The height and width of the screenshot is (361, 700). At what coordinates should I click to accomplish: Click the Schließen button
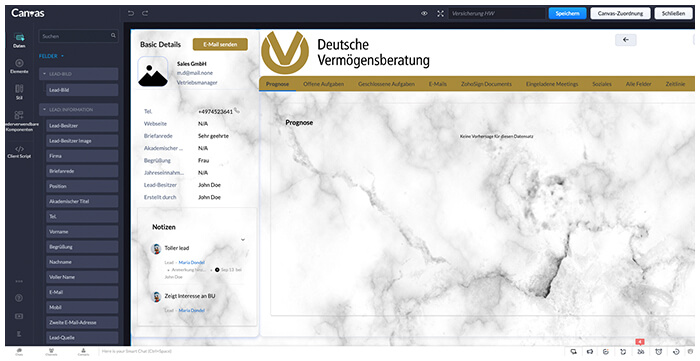point(673,13)
